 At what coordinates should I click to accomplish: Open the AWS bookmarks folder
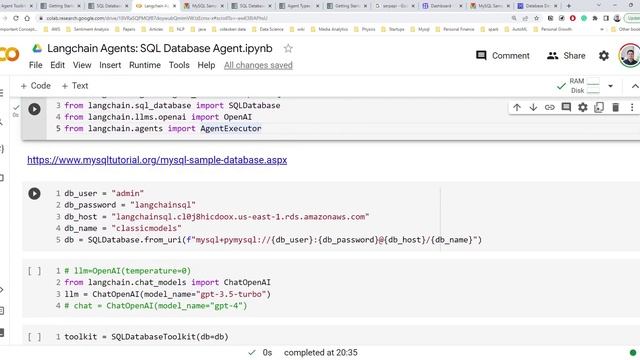tap(52, 29)
